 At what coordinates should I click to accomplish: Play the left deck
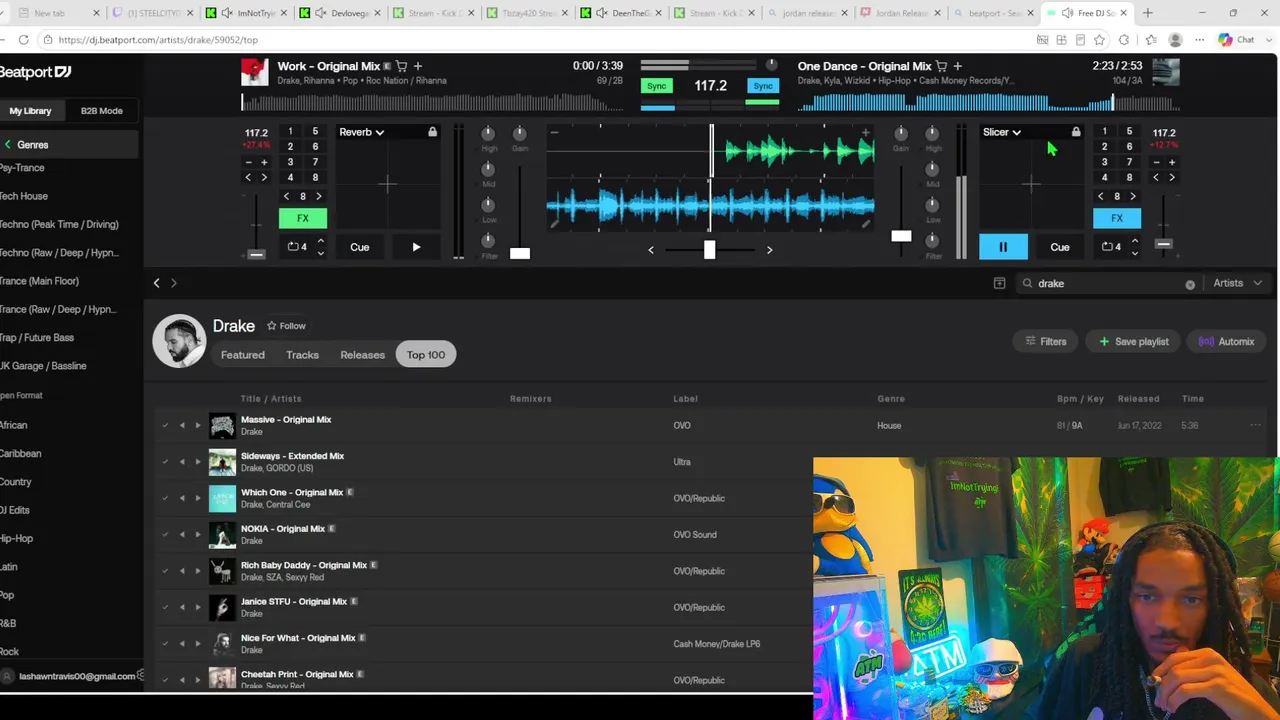pos(416,247)
